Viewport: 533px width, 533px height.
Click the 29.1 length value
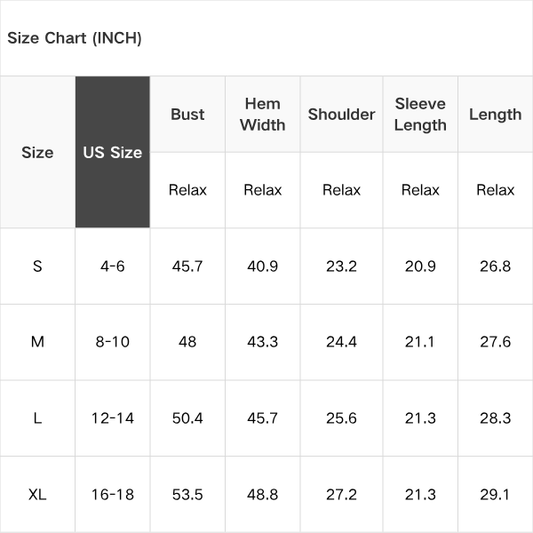click(496, 495)
